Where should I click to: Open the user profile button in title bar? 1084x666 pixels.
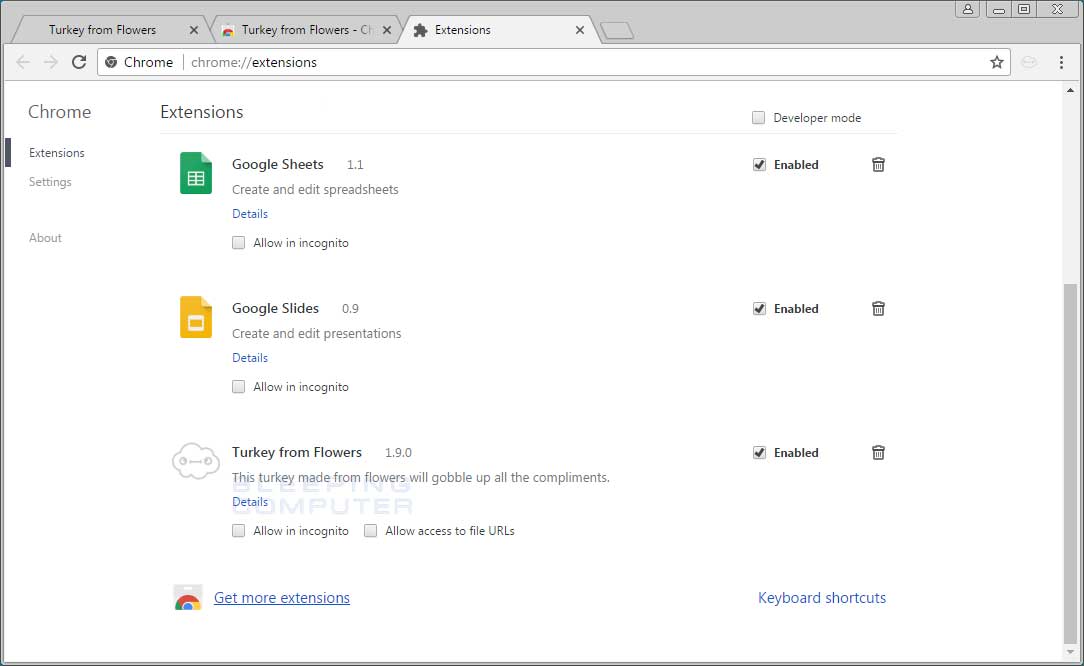tap(967, 9)
